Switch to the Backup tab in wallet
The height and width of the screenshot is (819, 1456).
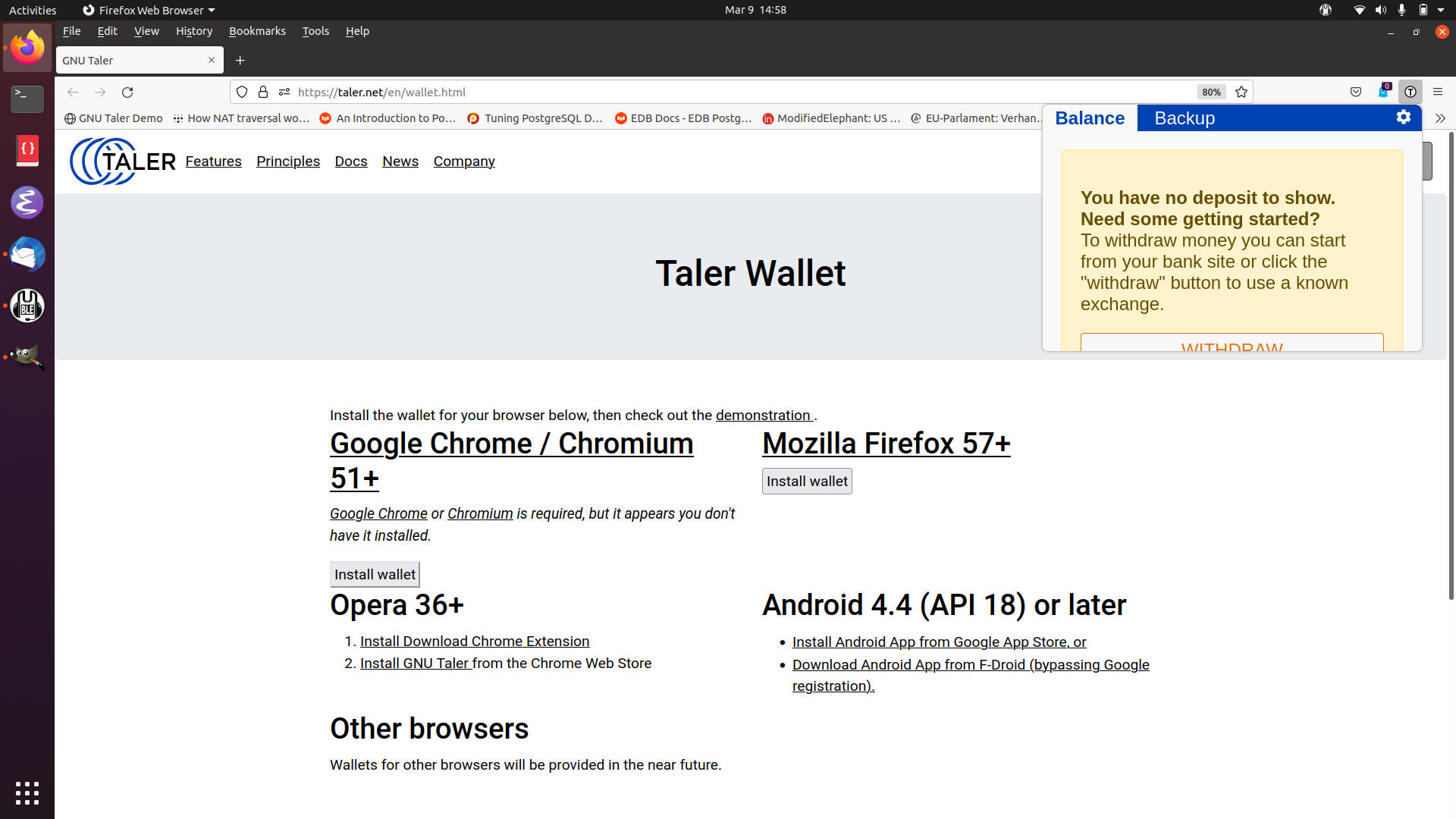pos(1184,118)
